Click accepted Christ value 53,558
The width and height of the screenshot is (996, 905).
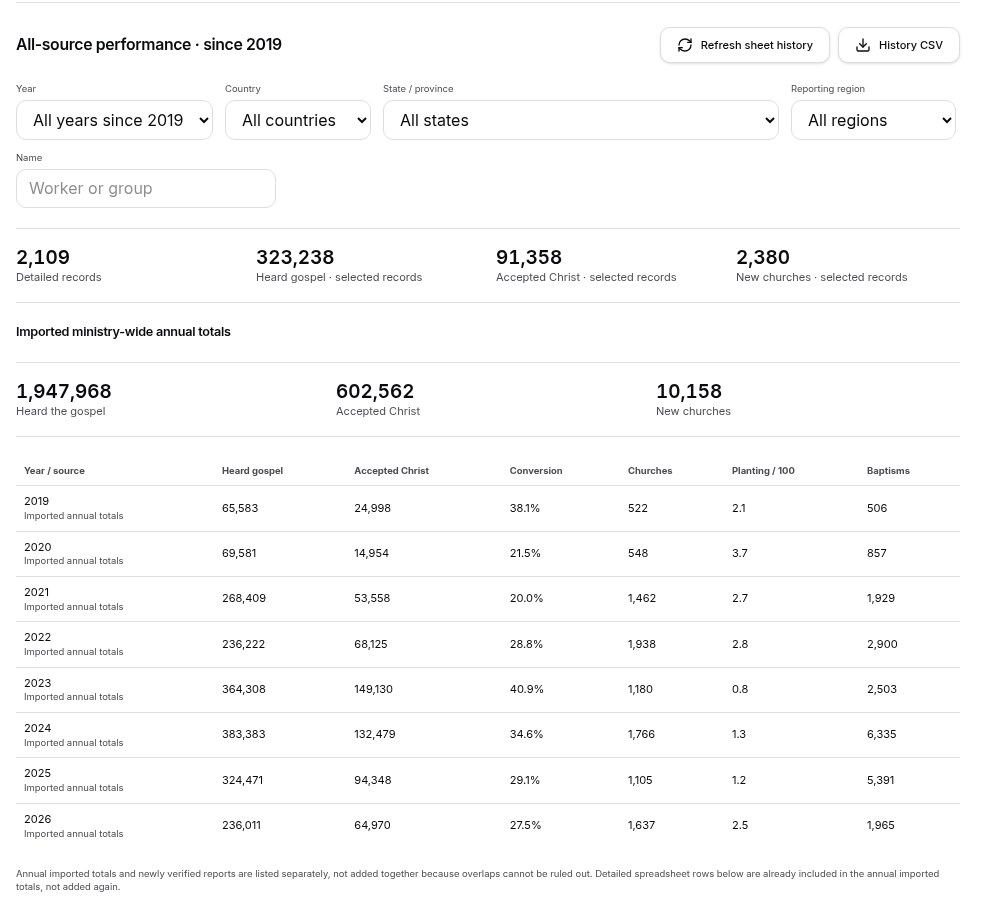[372, 598]
